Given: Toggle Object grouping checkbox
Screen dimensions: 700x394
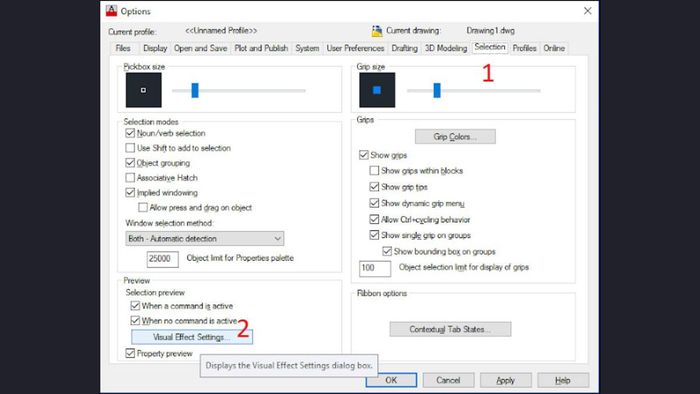Looking at the screenshot, I should pyautogui.click(x=130, y=163).
